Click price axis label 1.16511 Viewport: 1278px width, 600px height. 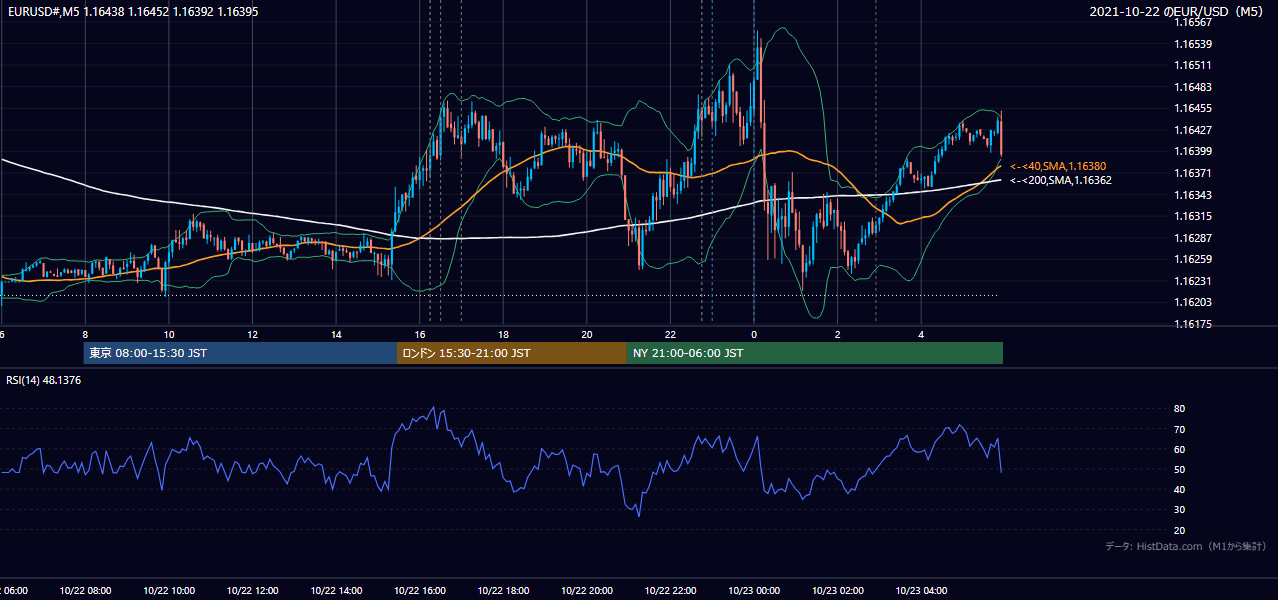pyautogui.click(x=1193, y=65)
